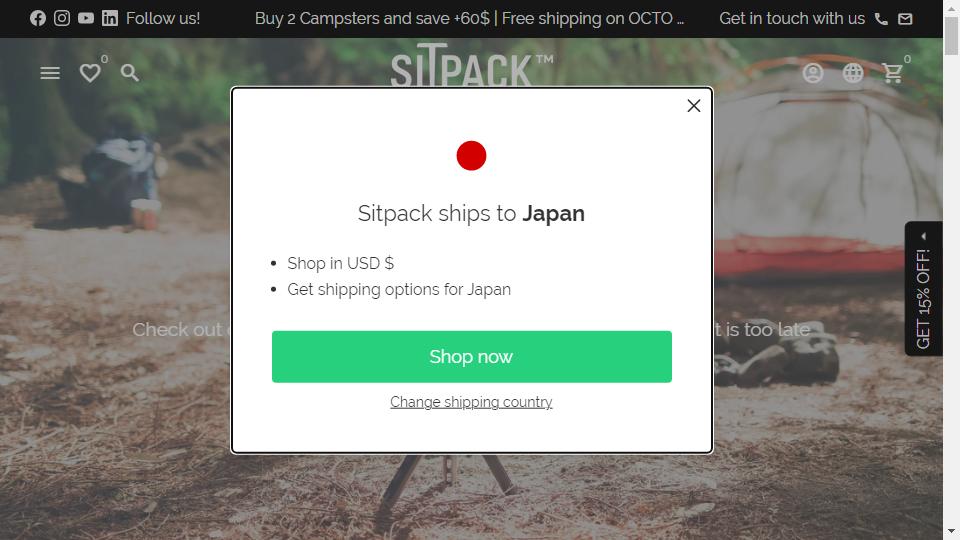Click the phone contact icon
The height and width of the screenshot is (540, 960).
click(881, 19)
